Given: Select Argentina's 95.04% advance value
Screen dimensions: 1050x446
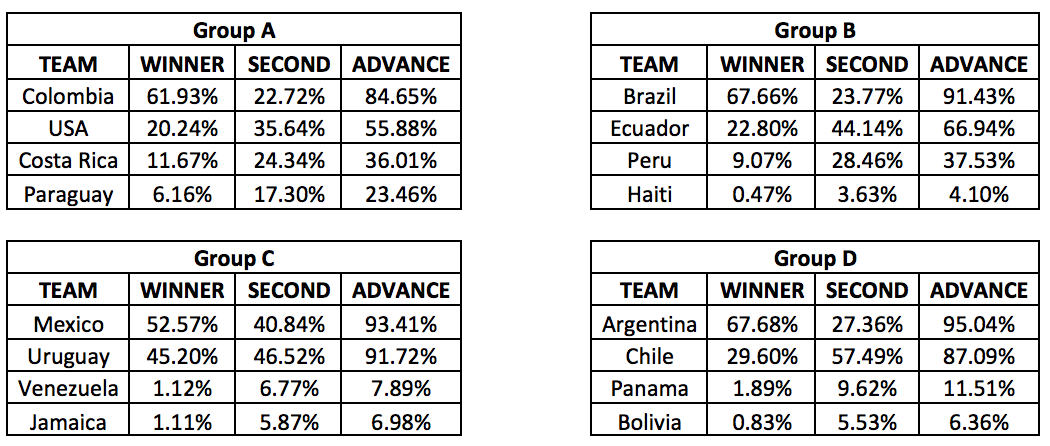Looking at the screenshot, I should pyautogui.click(x=979, y=324).
